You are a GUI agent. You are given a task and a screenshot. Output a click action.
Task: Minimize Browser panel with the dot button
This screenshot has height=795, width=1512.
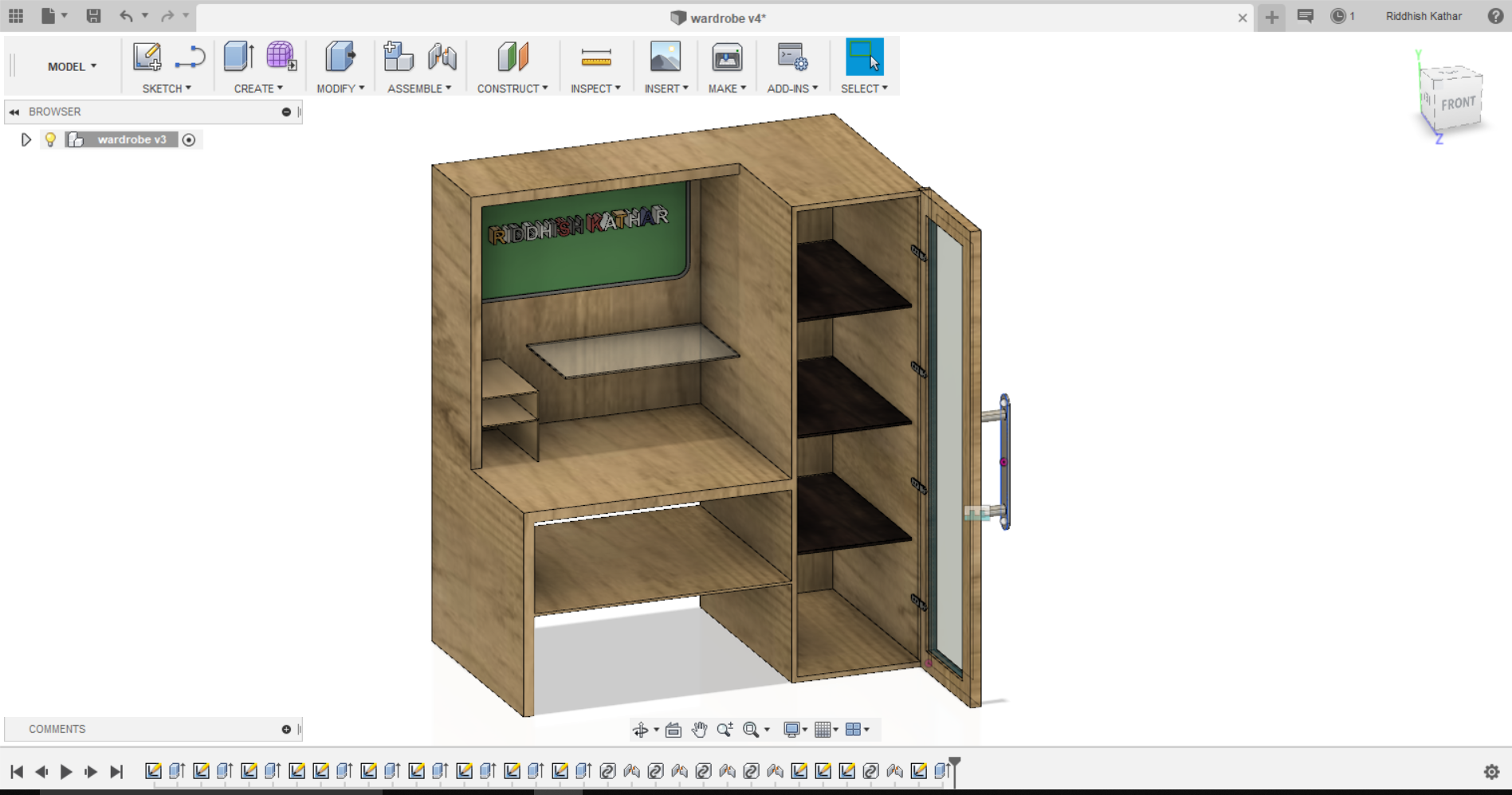[x=286, y=112]
